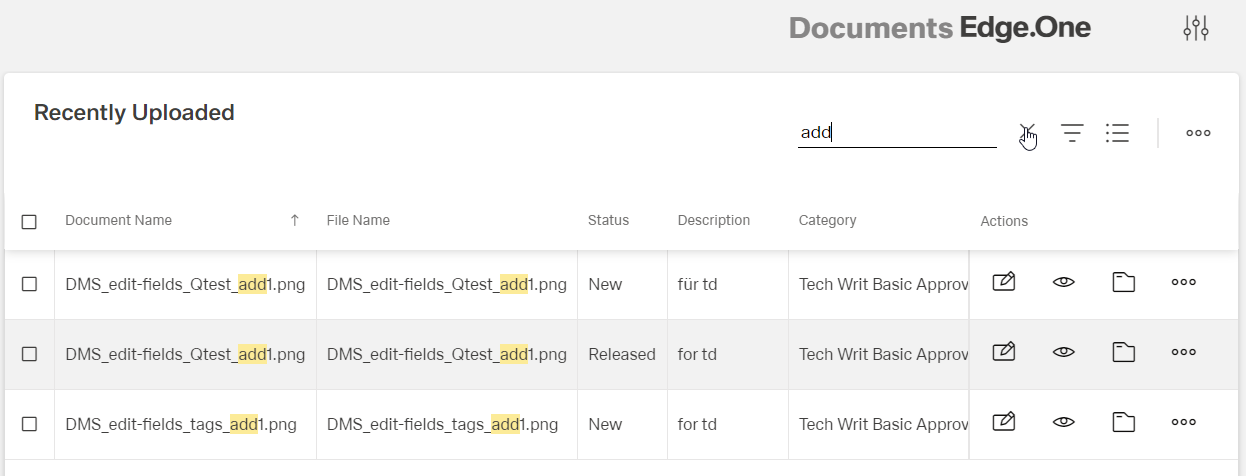
Task: Open folder for DMS_edit-fields_tags_add1.png
Action: 1123,423
